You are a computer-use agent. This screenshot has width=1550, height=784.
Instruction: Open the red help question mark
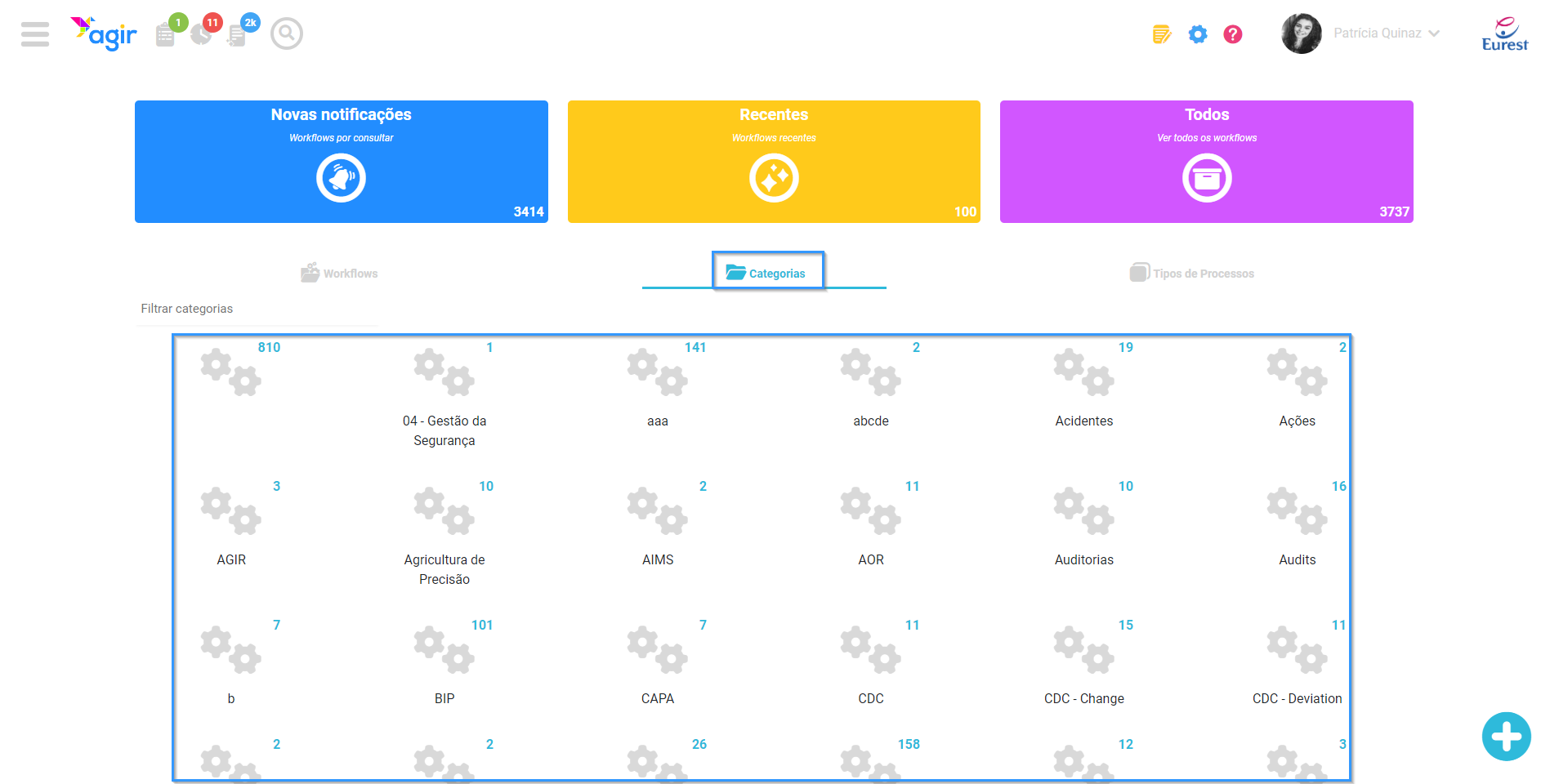point(1233,34)
